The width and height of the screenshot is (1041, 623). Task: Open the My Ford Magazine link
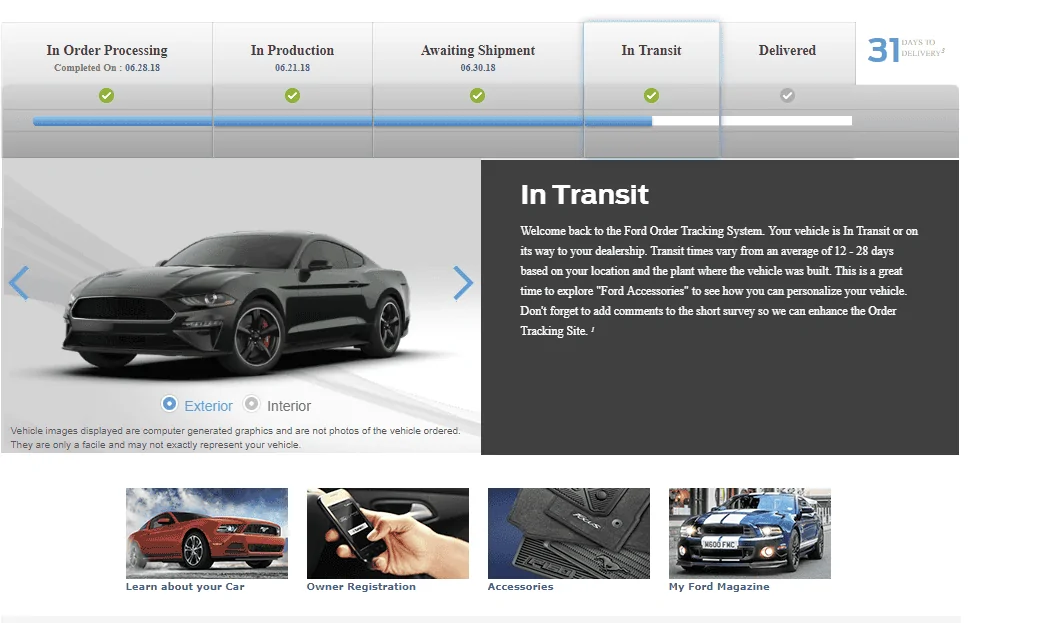tap(719, 586)
